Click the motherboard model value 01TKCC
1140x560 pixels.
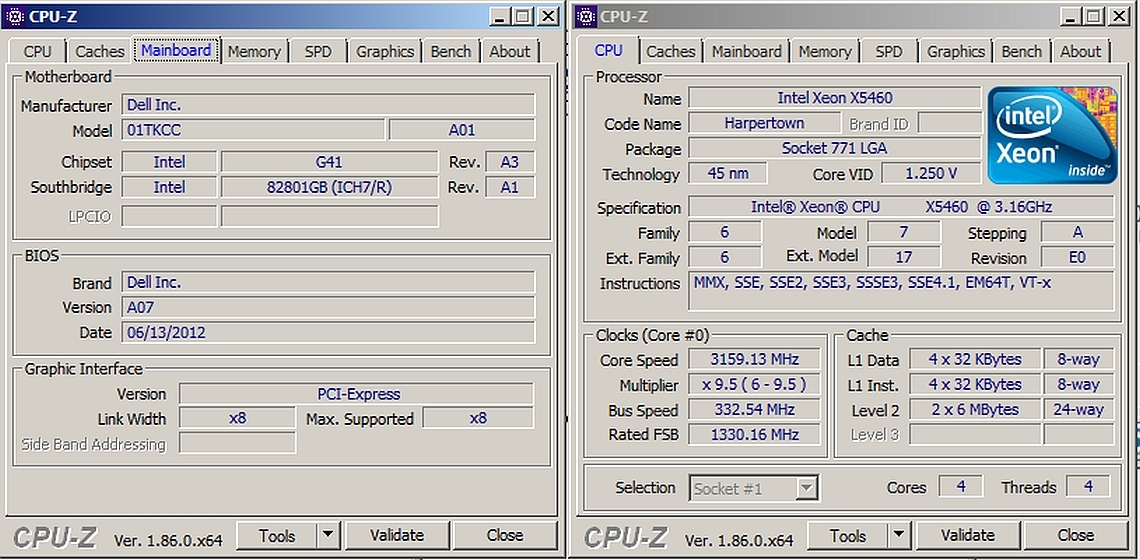(x=253, y=130)
